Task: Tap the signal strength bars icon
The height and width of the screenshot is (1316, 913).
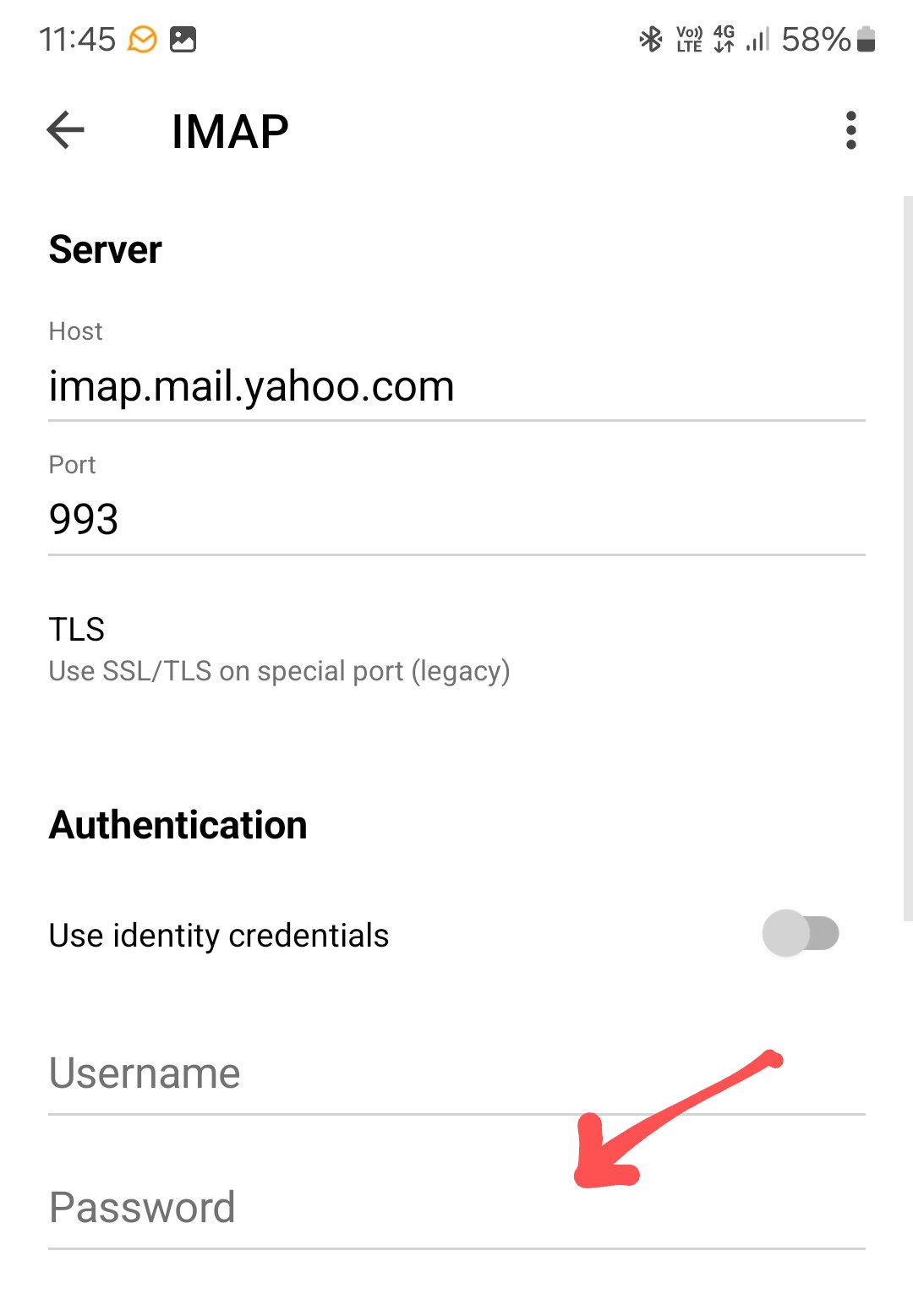Action: pos(757,39)
